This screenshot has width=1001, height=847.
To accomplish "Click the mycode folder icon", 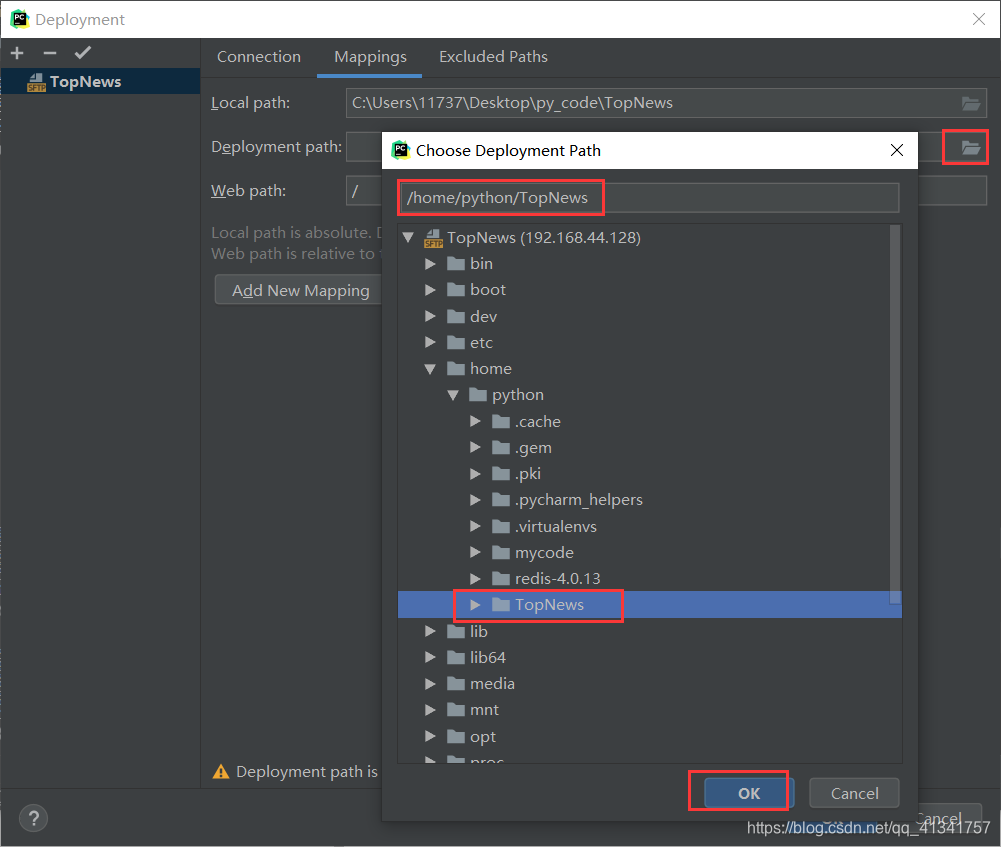I will coord(501,553).
